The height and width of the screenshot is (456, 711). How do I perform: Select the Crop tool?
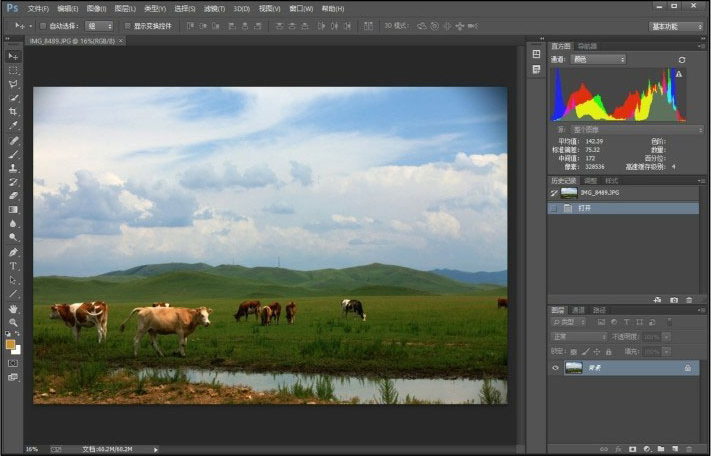[x=14, y=112]
